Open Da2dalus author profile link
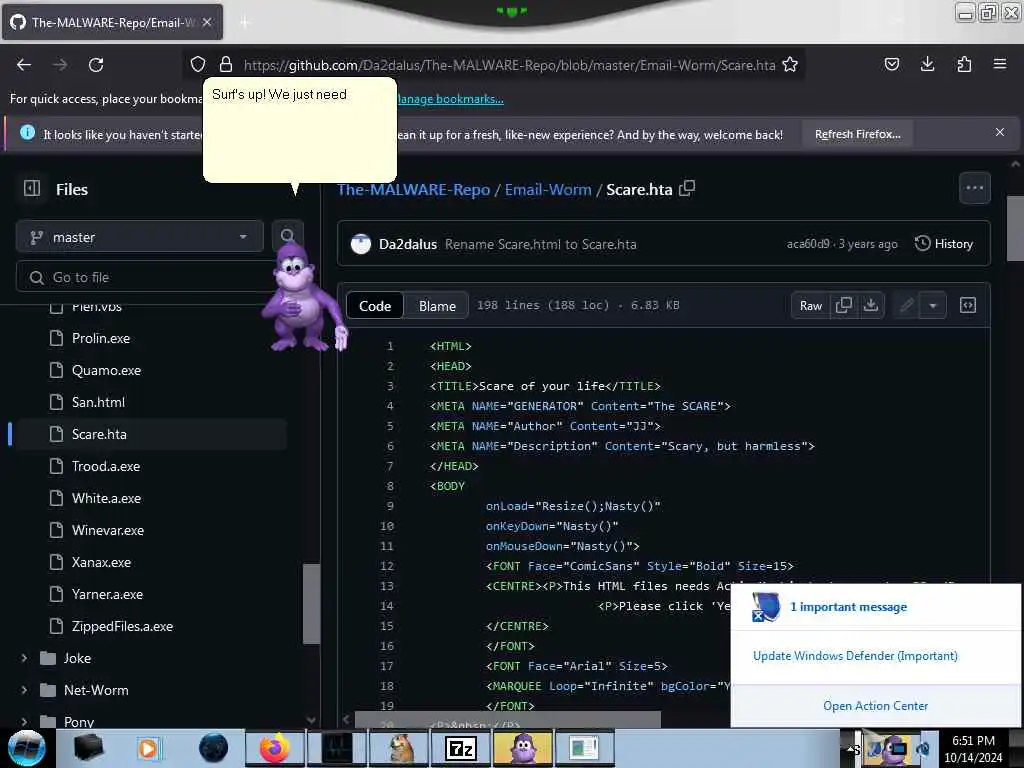This screenshot has height=768, width=1024. click(408, 244)
